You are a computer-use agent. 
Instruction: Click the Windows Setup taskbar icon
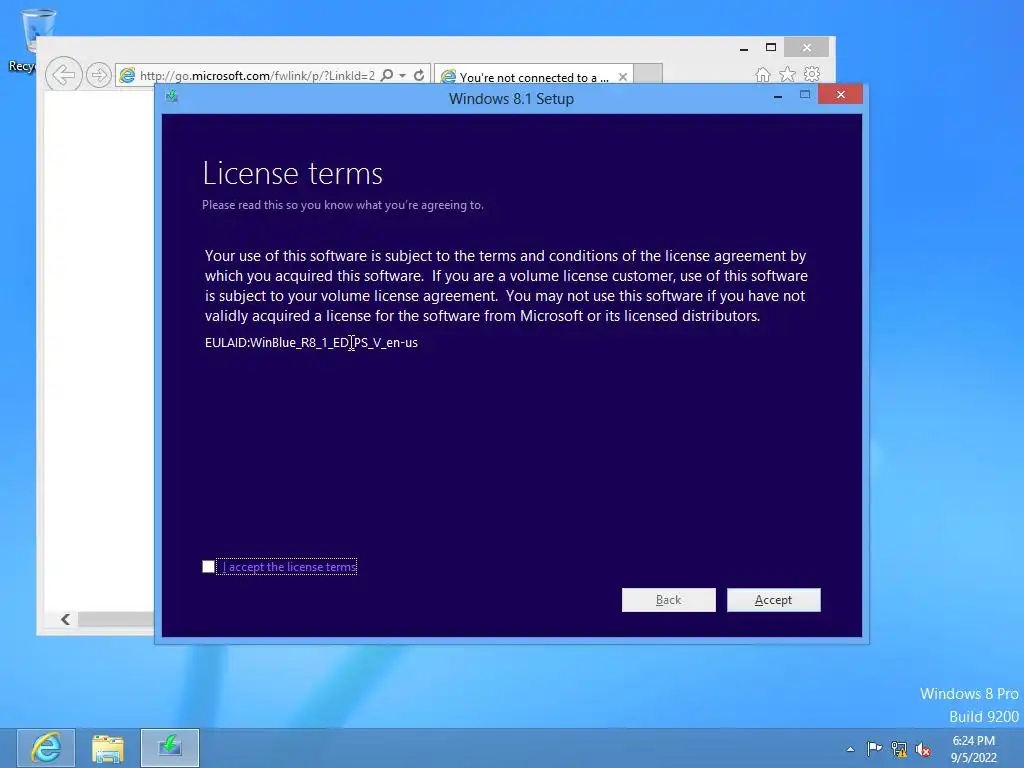170,748
